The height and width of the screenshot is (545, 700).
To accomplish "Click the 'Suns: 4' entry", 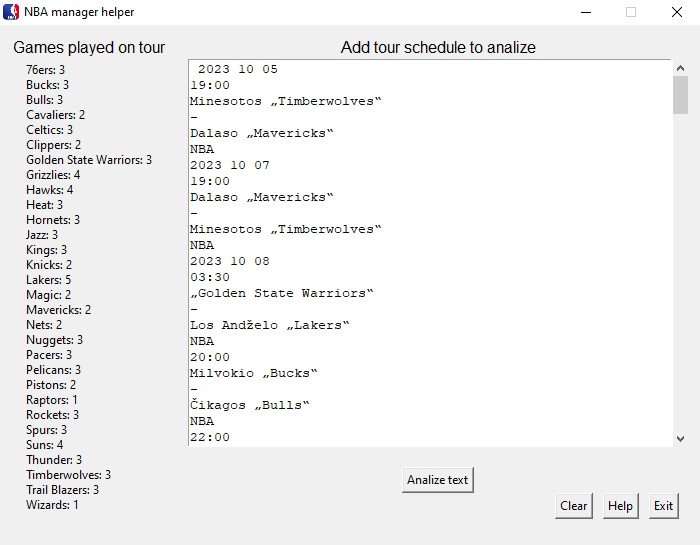I will (x=45, y=445).
